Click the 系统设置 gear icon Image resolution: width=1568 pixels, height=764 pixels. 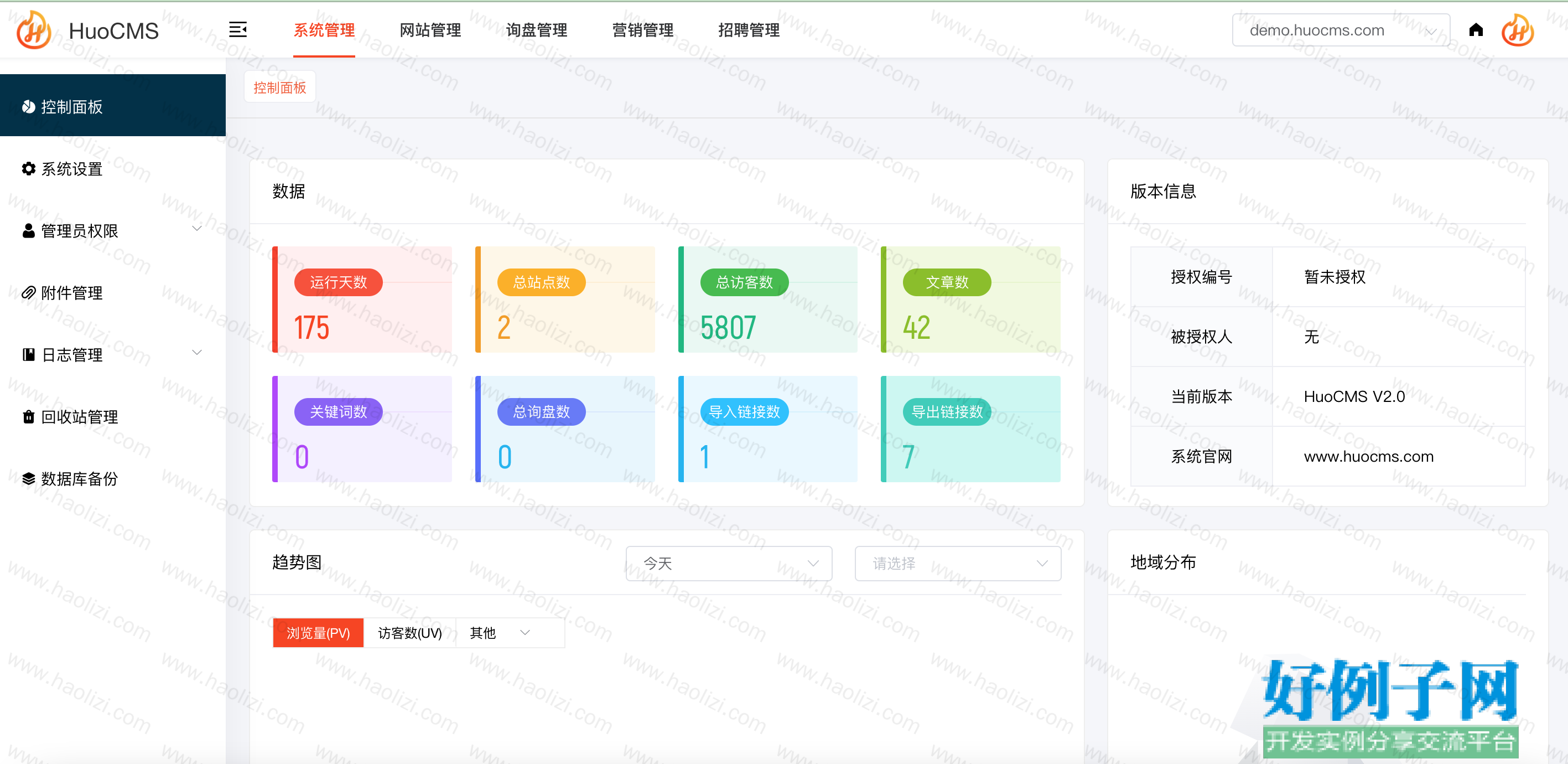pyautogui.click(x=29, y=169)
